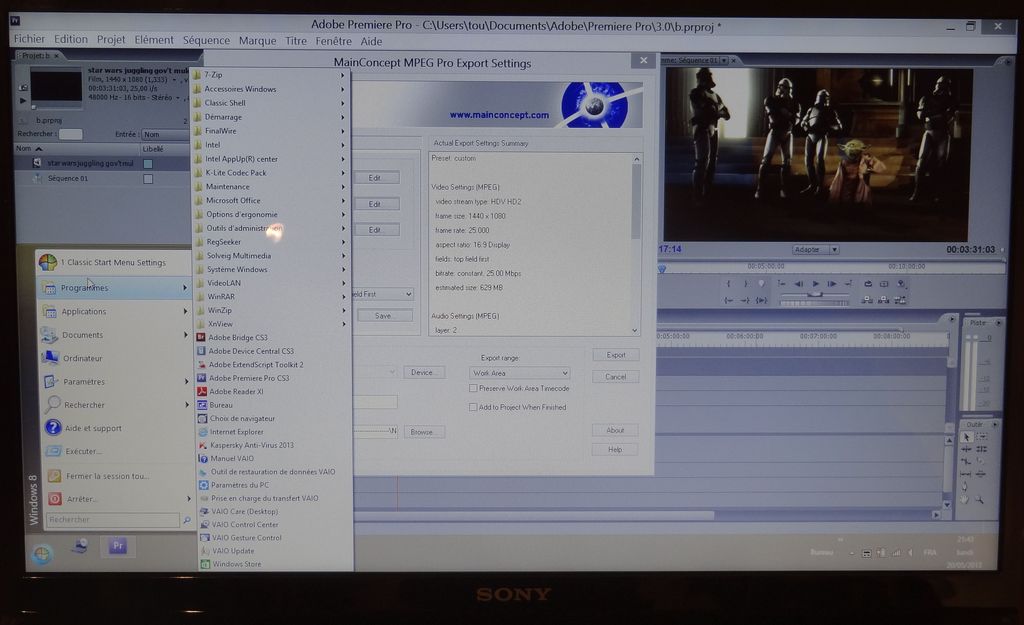Click the About button
Screen dimensions: 1024x625
(x=615, y=430)
